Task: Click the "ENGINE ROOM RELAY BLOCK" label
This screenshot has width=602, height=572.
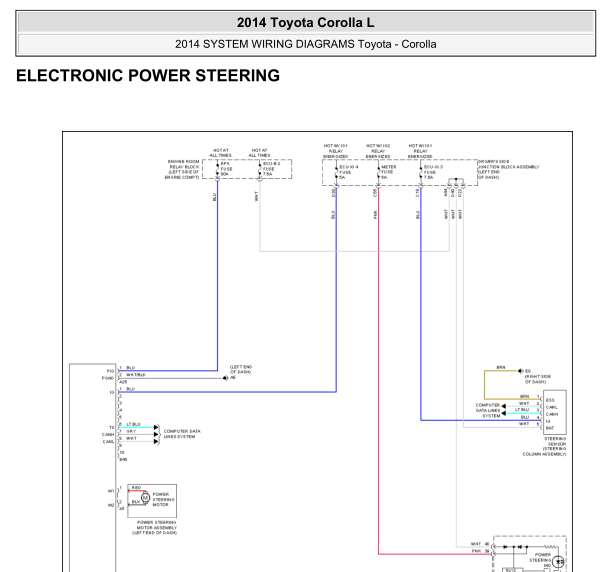Action: pyautogui.click(x=182, y=169)
